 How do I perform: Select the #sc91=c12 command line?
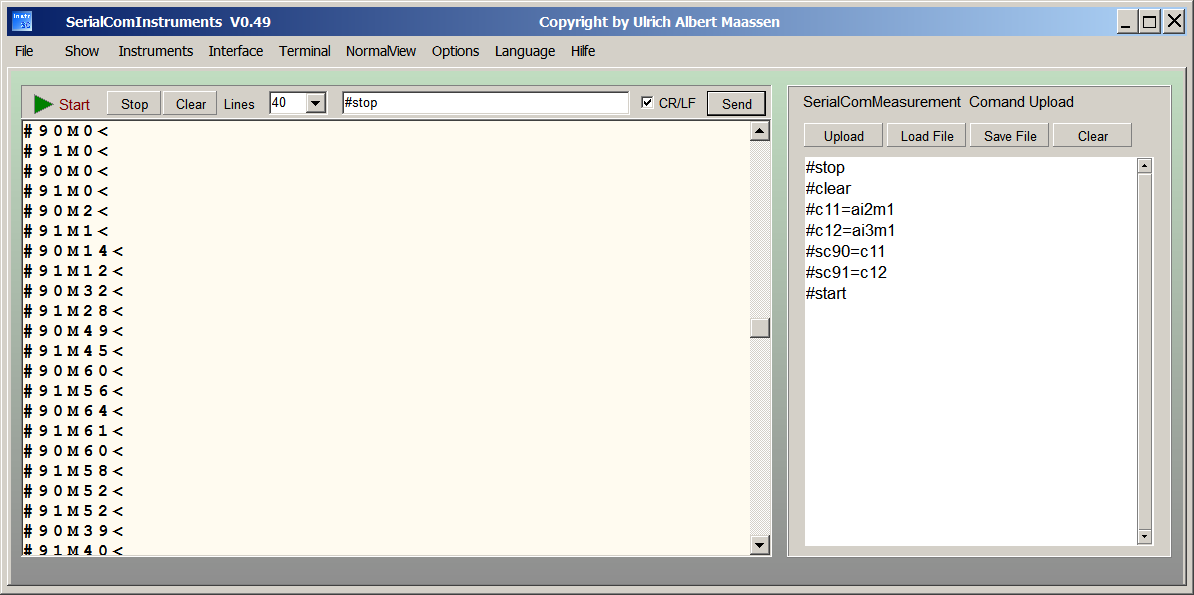coord(846,272)
